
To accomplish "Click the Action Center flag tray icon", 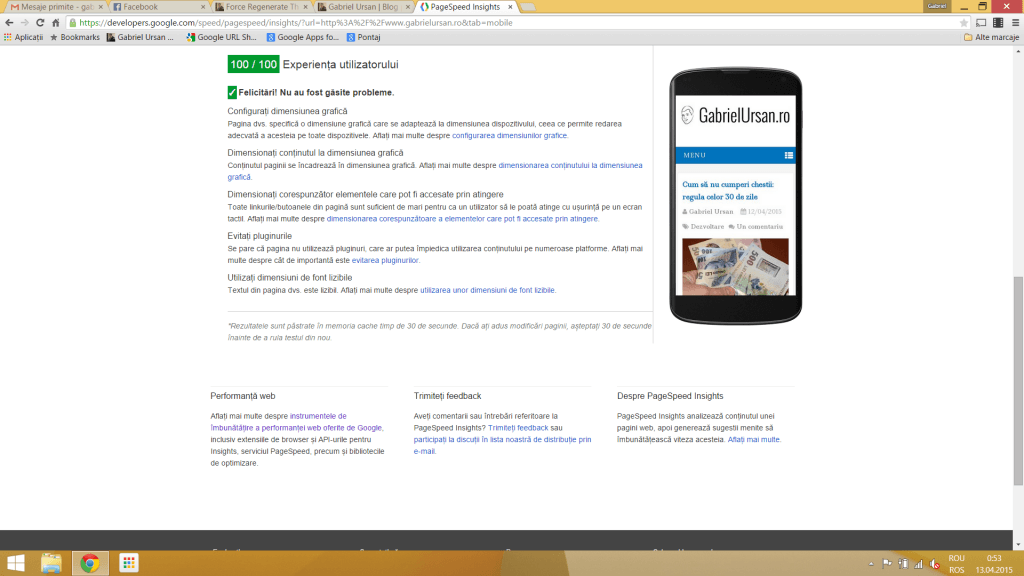I will coord(886,564).
